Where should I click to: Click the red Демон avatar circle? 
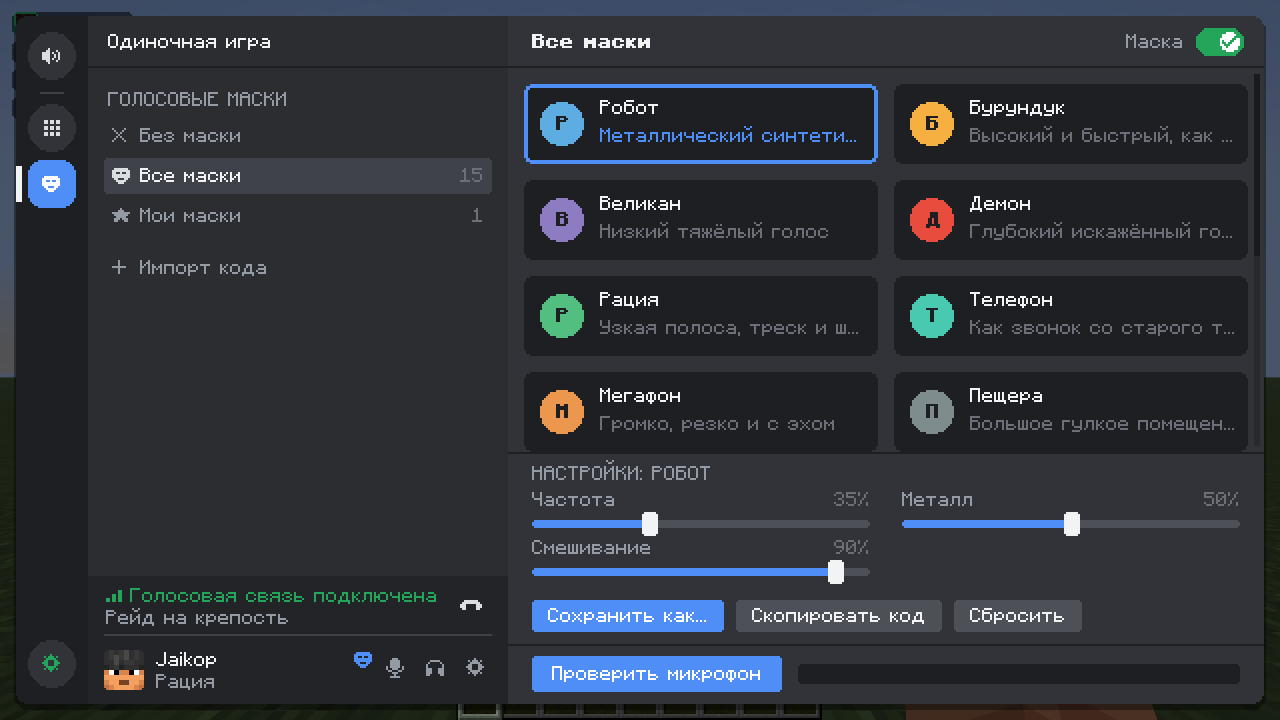(932, 220)
